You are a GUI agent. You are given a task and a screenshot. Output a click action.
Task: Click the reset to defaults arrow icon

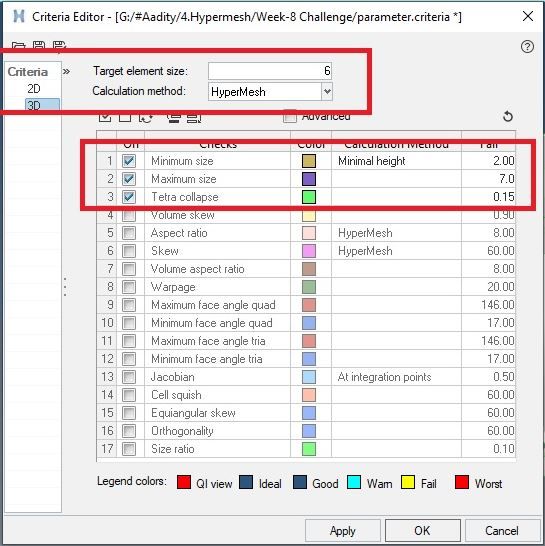click(508, 116)
